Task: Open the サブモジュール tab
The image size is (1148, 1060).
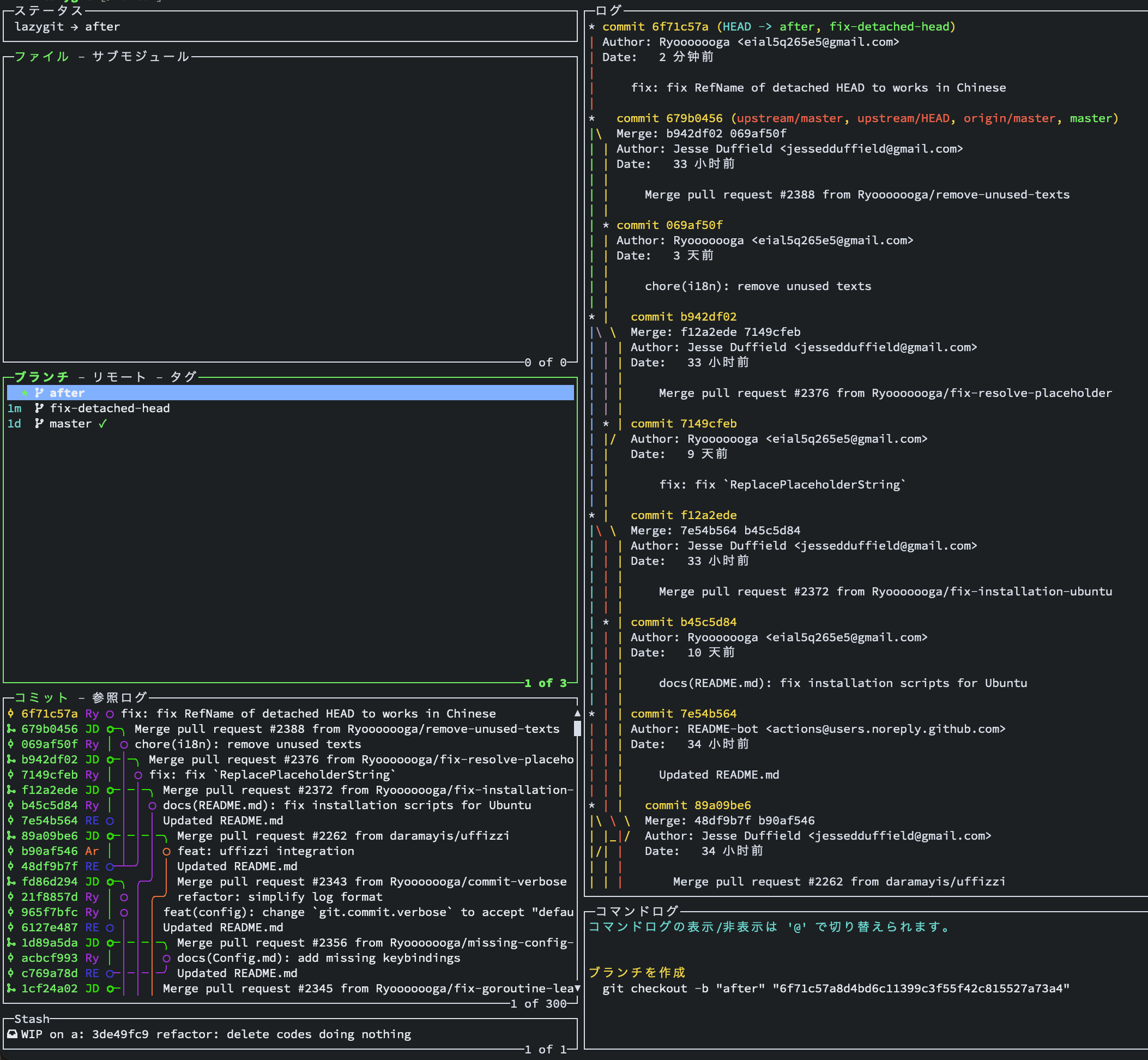Action: point(141,56)
